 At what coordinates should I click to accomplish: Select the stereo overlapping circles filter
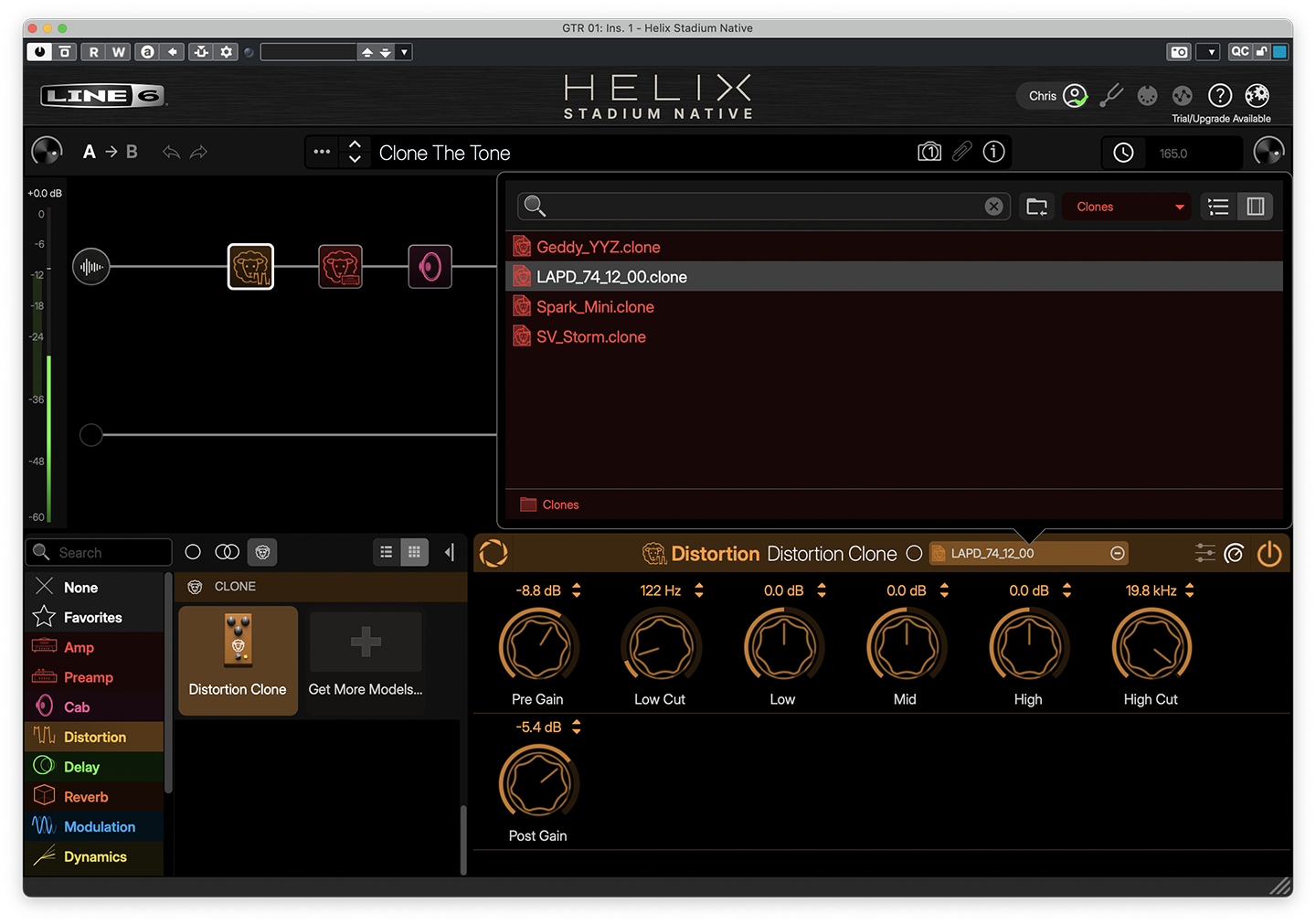coord(228,552)
